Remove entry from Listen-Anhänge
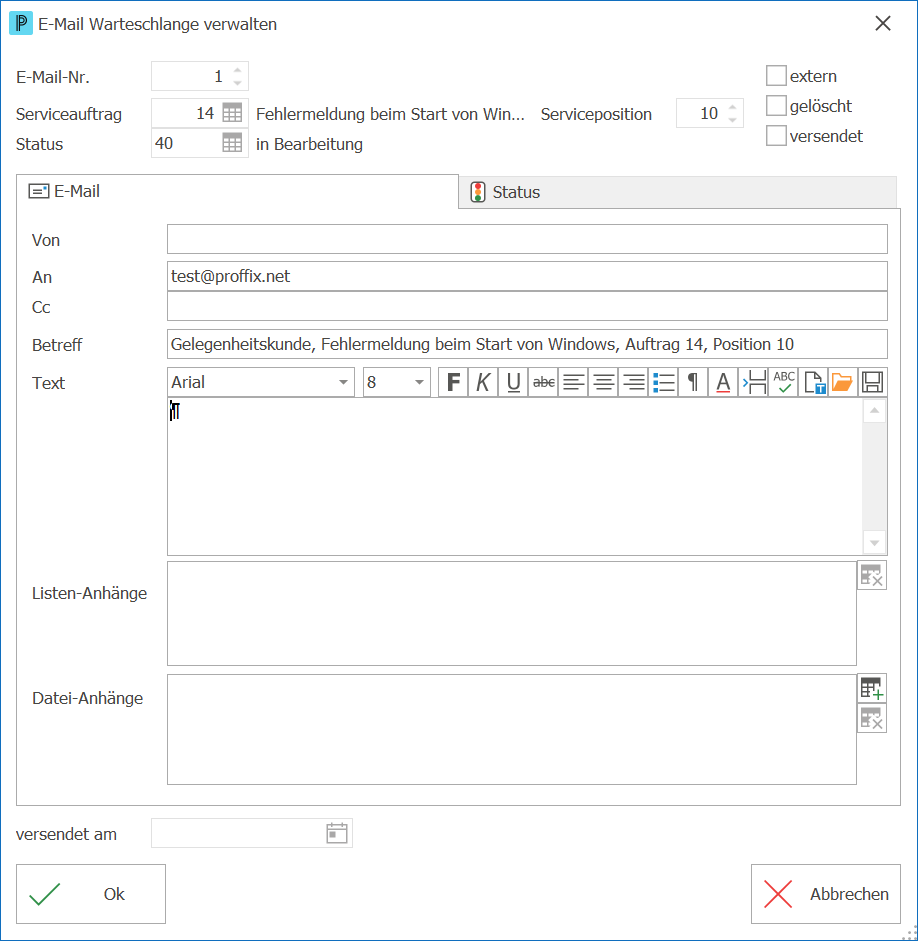918x941 pixels. pyautogui.click(x=872, y=576)
